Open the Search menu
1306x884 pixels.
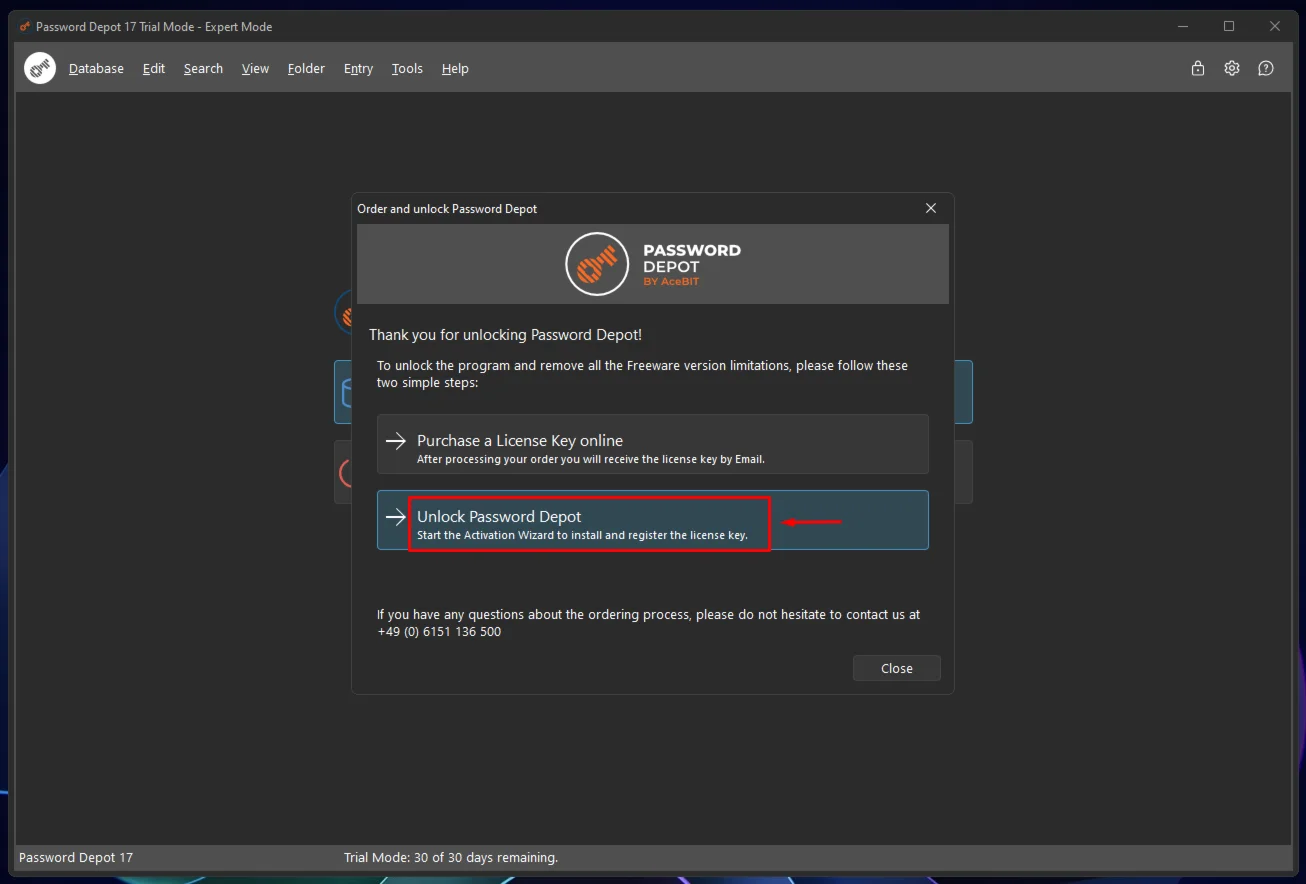click(x=203, y=68)
